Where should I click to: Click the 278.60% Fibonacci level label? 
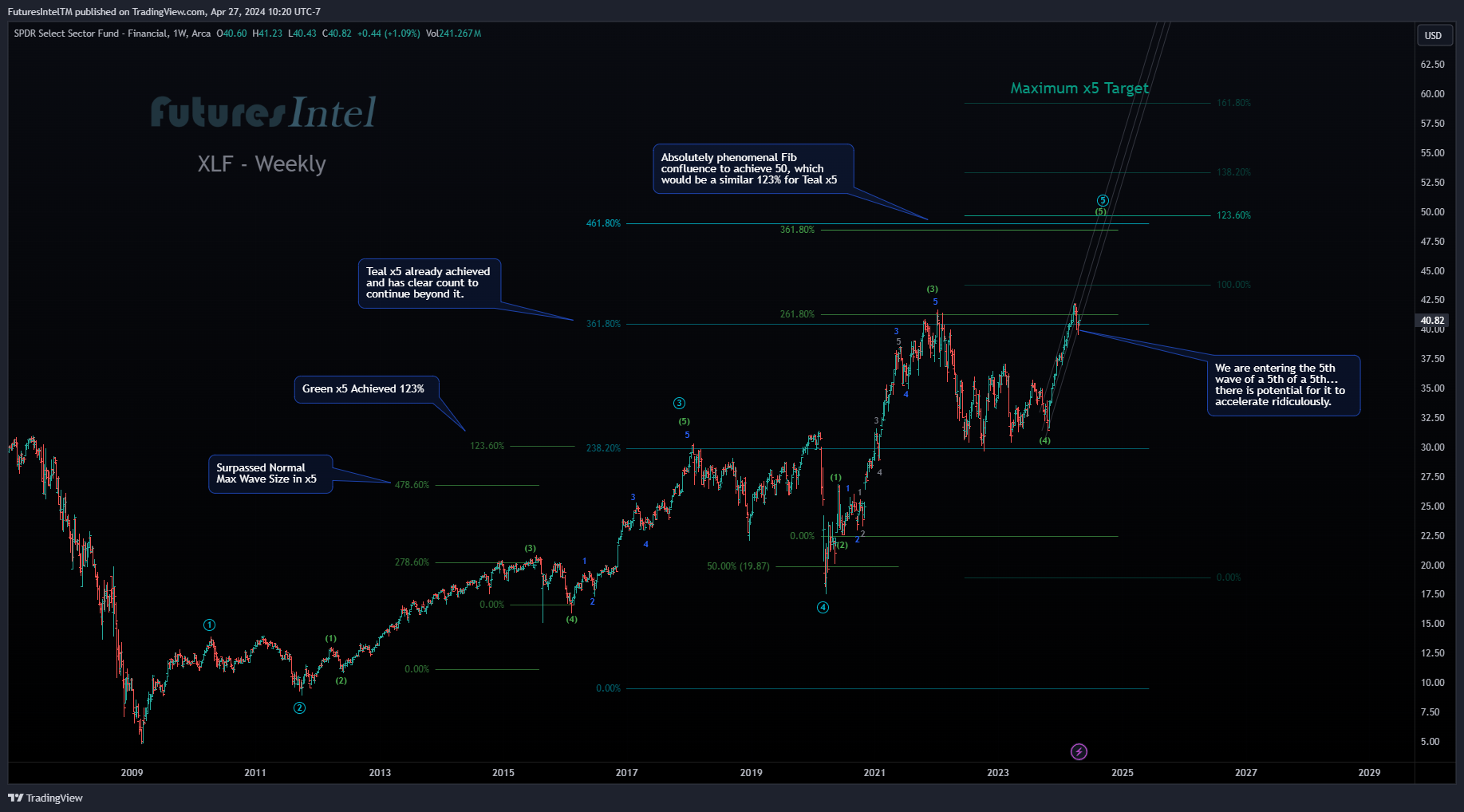412,562
